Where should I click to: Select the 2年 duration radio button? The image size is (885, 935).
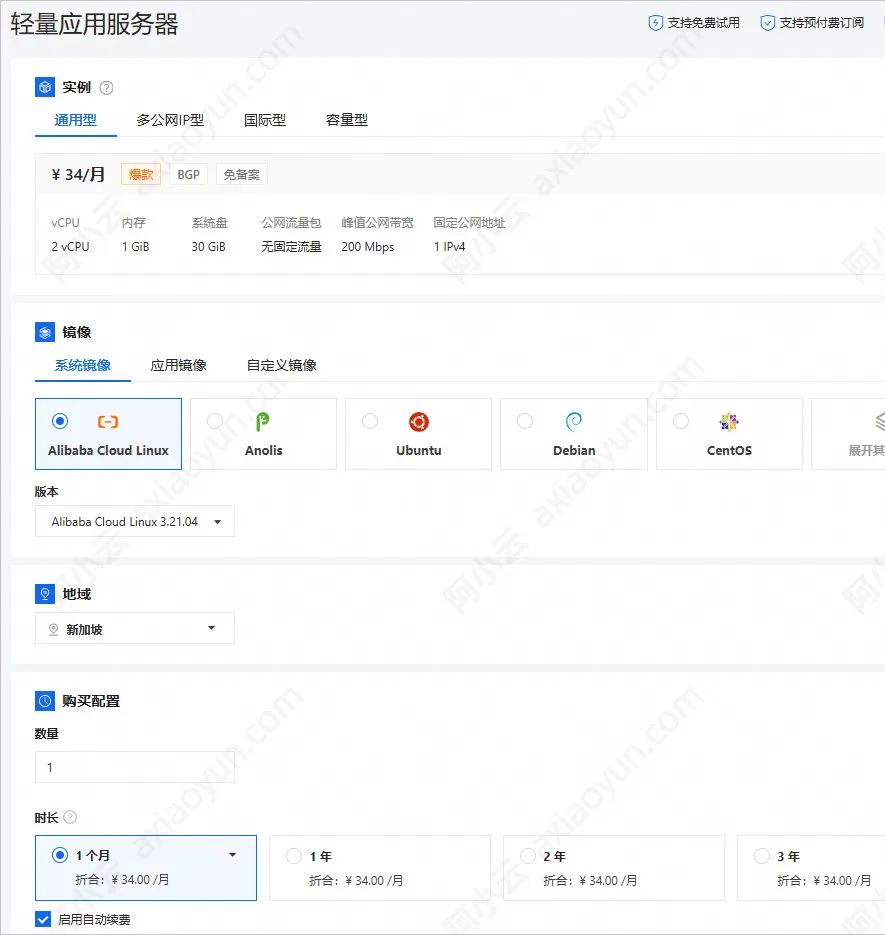(528, 856)
